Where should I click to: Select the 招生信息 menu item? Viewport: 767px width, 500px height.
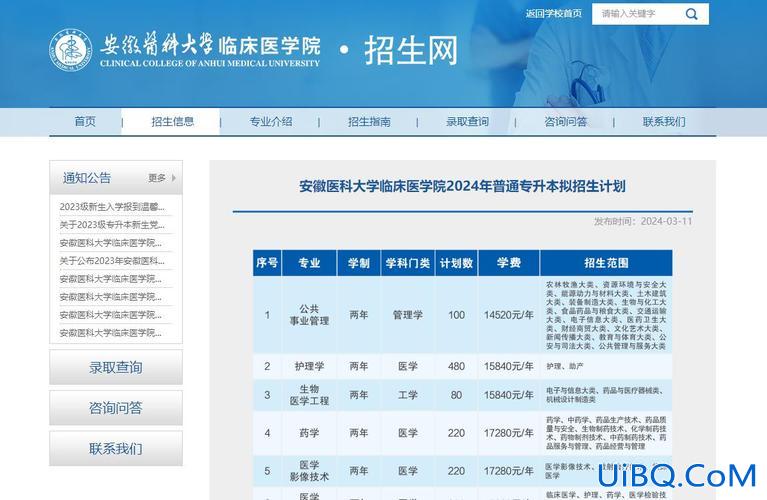(173, 121)
